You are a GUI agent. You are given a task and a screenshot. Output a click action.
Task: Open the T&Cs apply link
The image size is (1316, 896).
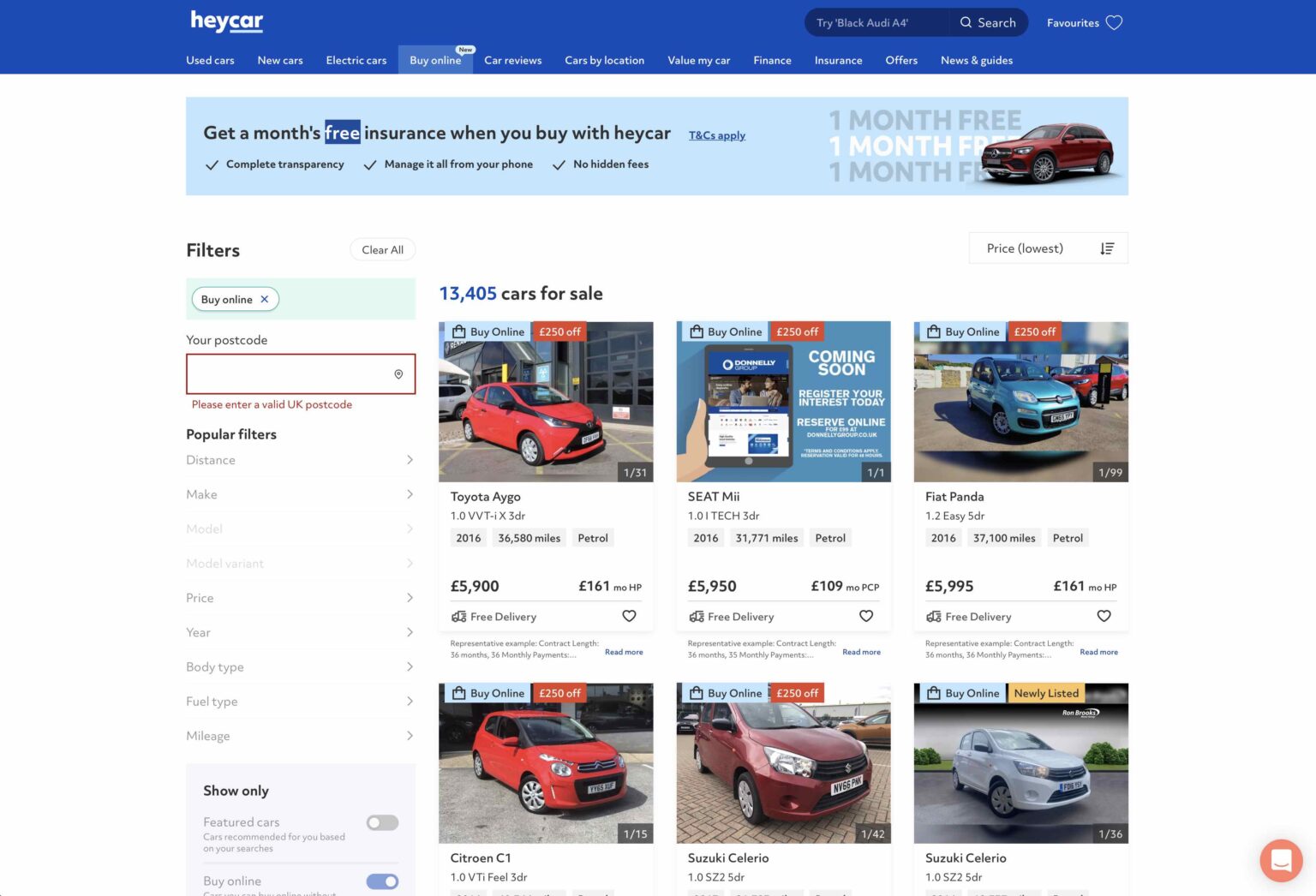(717, 135)
